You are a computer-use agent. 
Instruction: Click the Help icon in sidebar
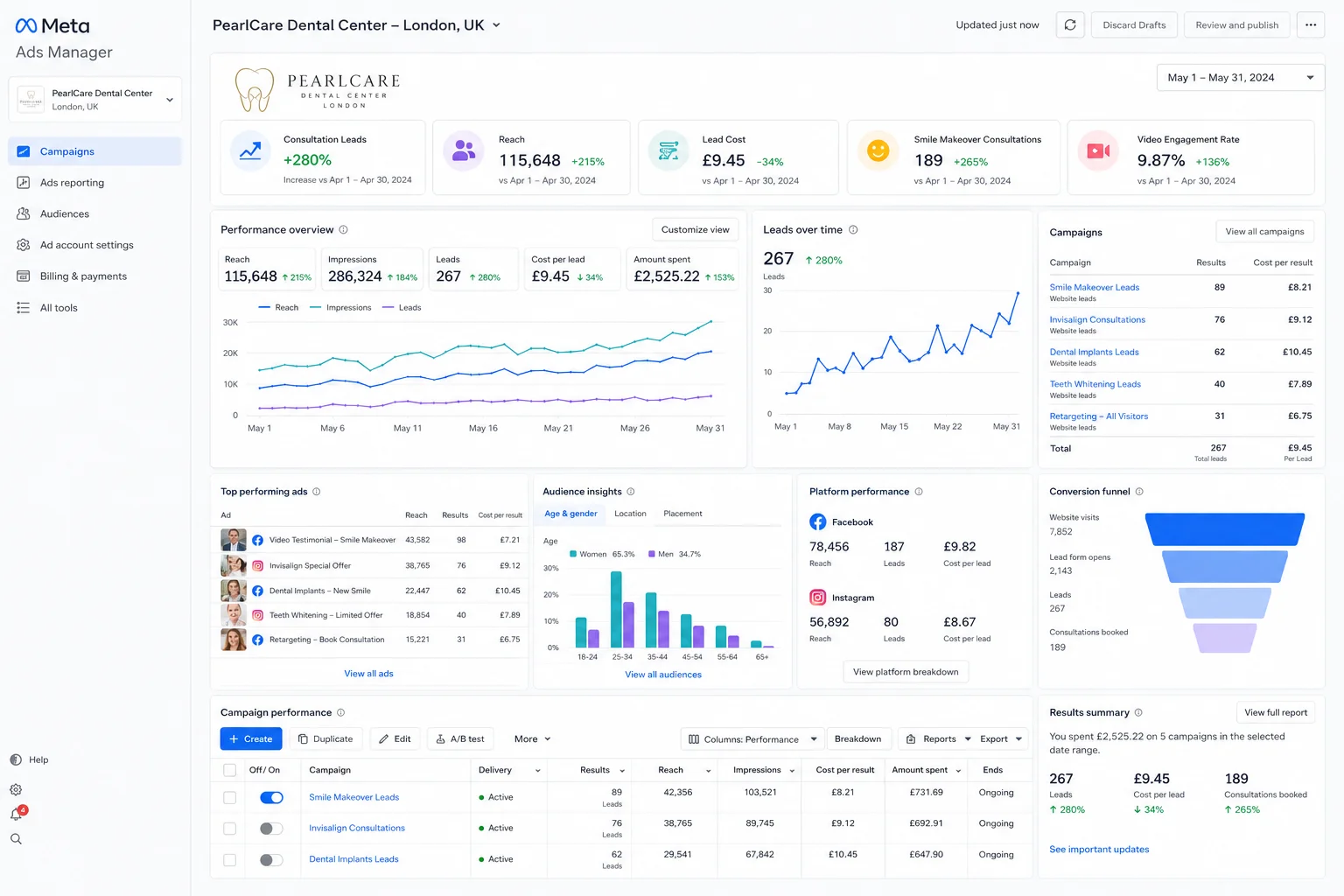16,759
